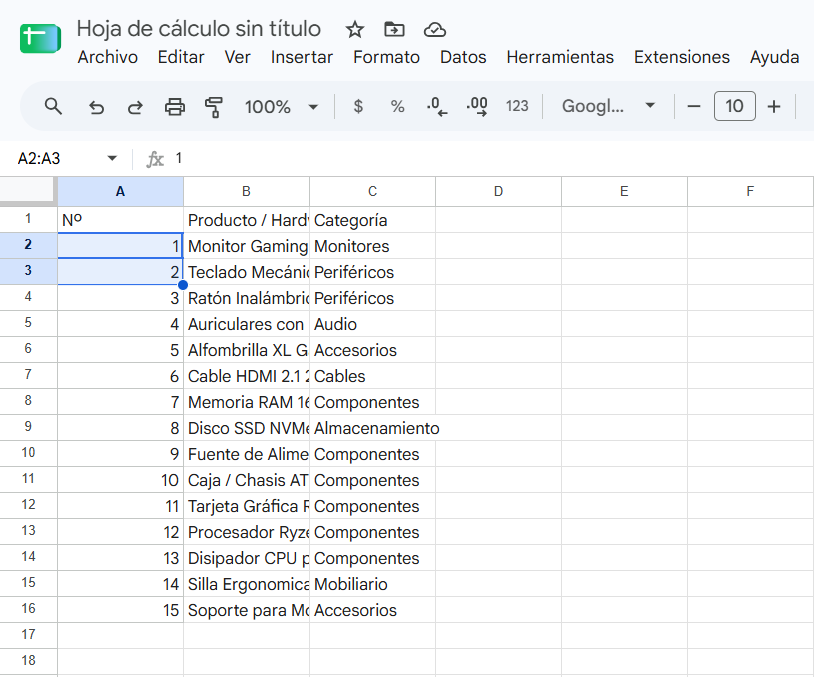Star this spreadsheet

pyautogui.click(x=355, y=30)
